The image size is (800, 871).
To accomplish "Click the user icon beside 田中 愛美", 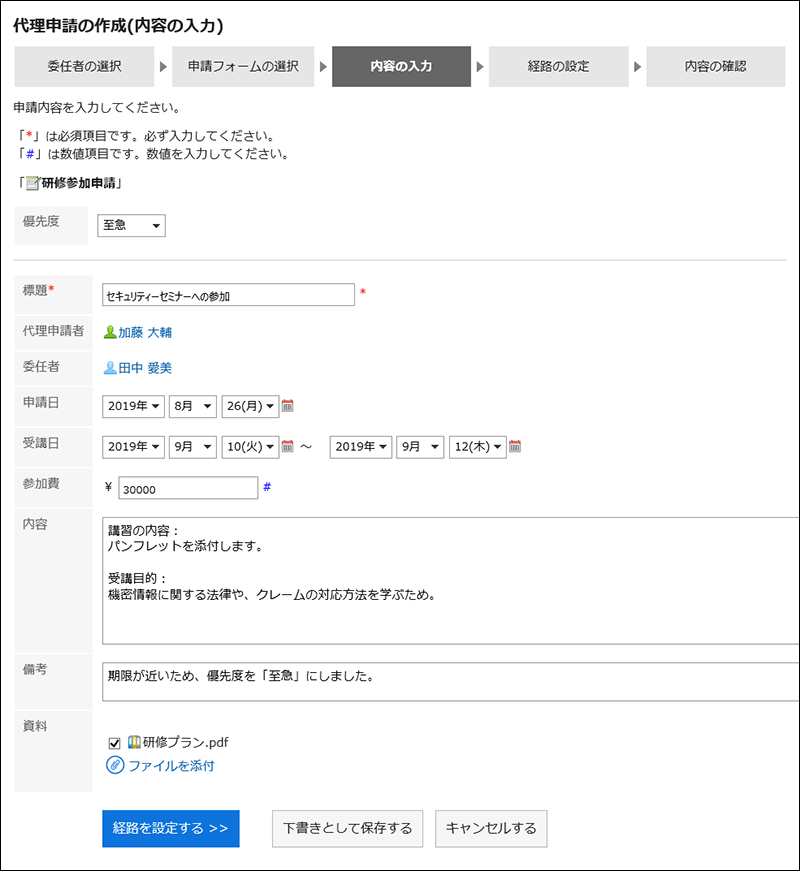I will (110, 368).
